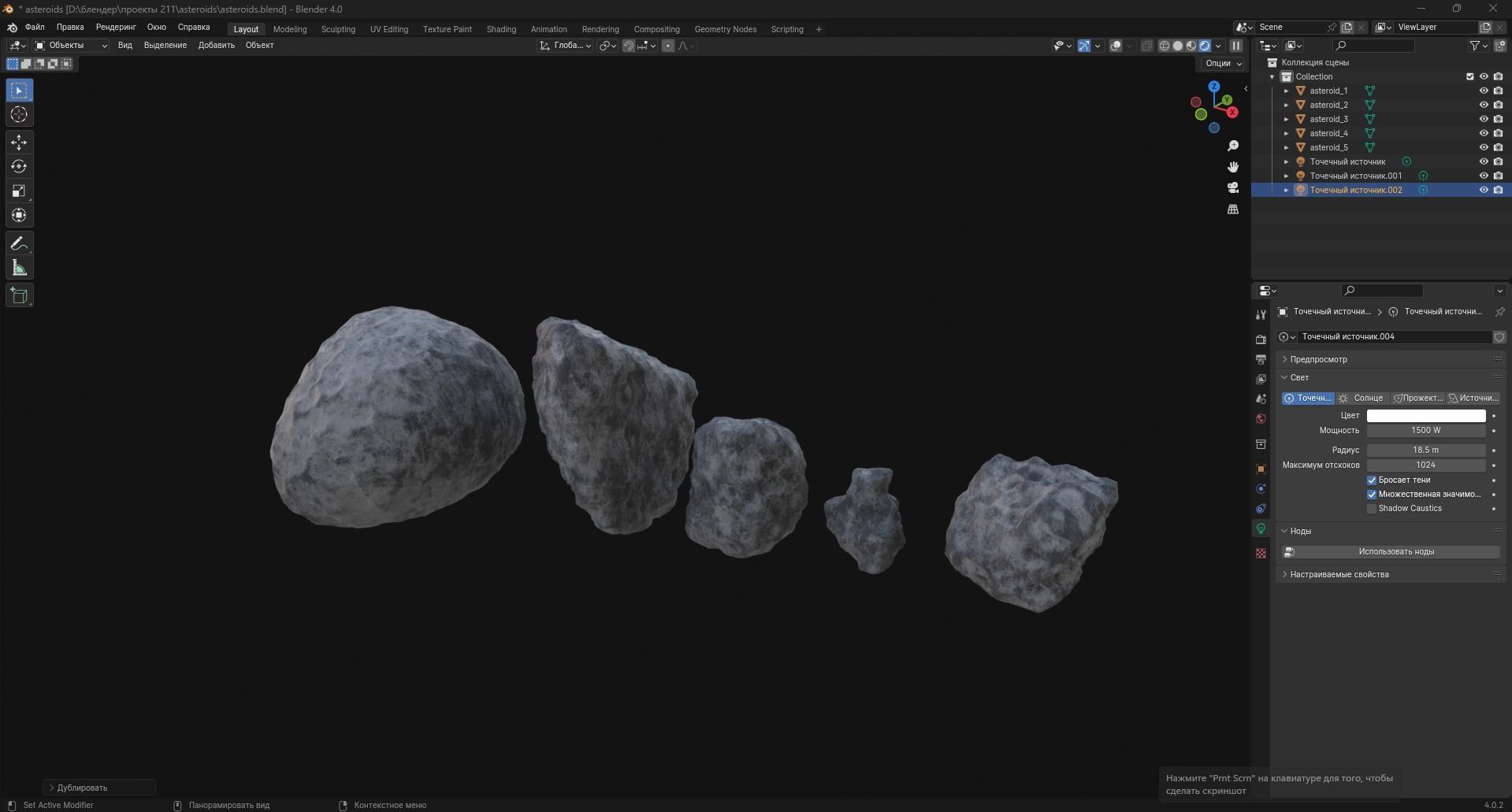Activate the Move tool
This screenshot has width=1512, height=812.
coord(19,143)
